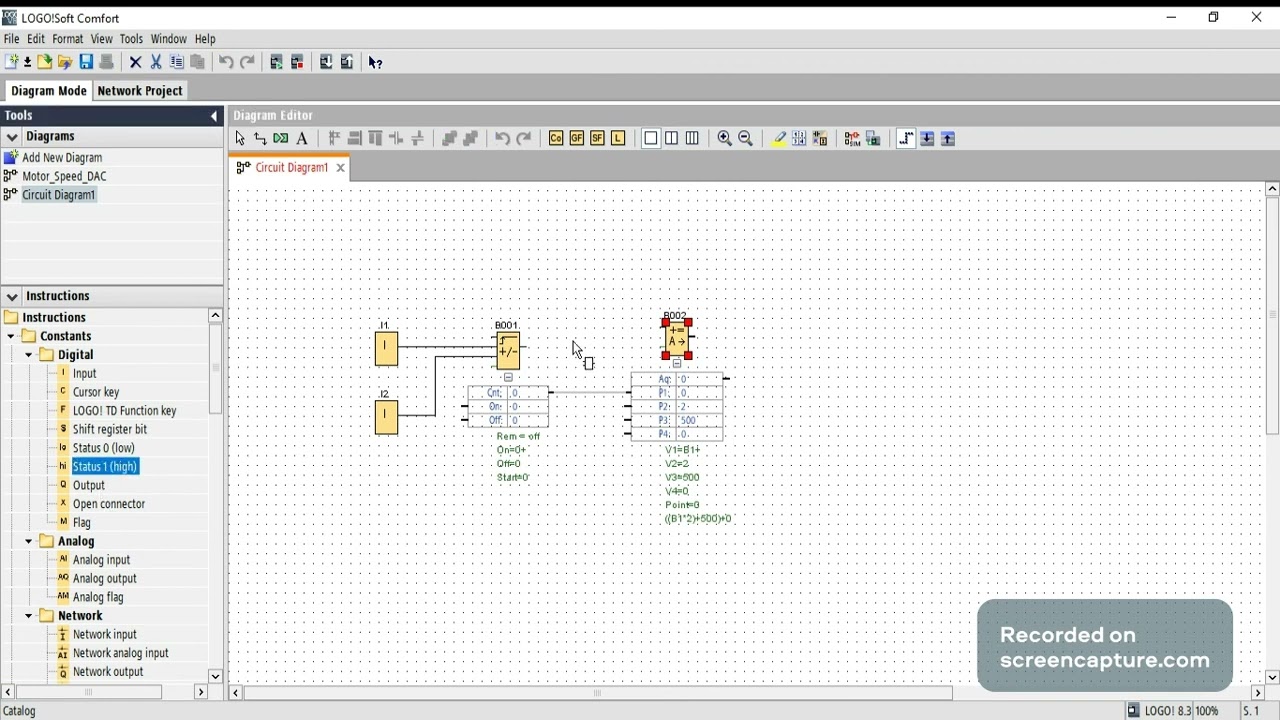This screenshot has width=1280, height=720.
Task: Split editor into two windows
Action: 672,139
